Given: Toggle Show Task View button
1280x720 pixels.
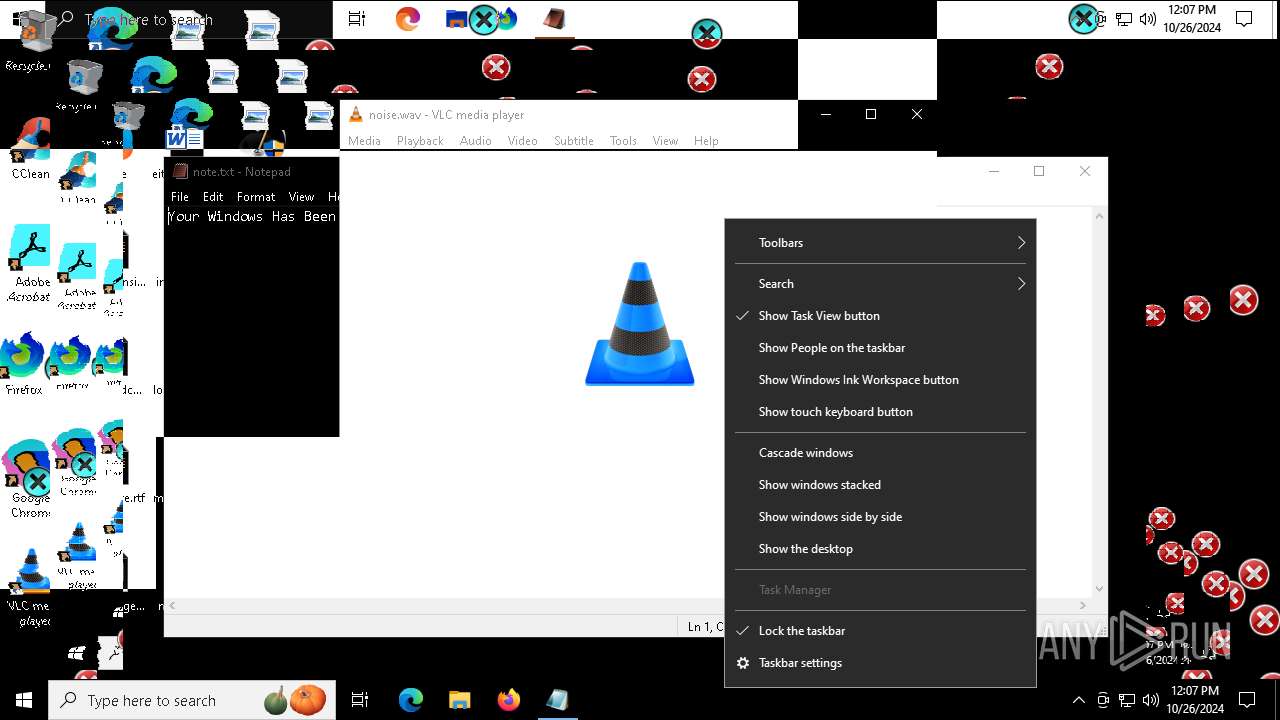Looking at the screenshot, I should point(880,316).
